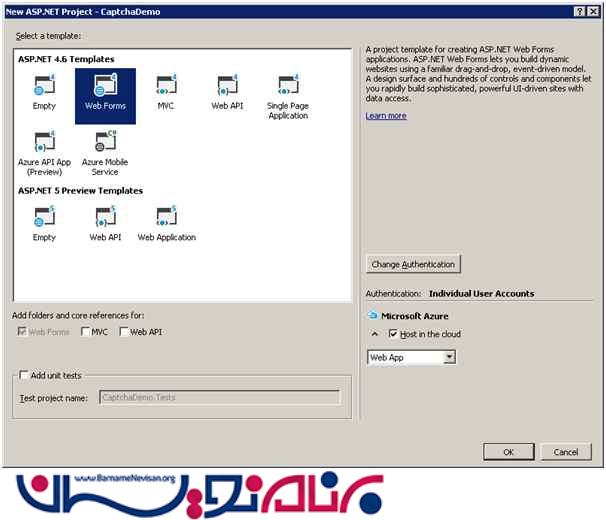Click the ASP.NET 5 Preview Templates heading
Image resolution: width=606 pixels, height=520 pixels.
[x=80, y=191]
